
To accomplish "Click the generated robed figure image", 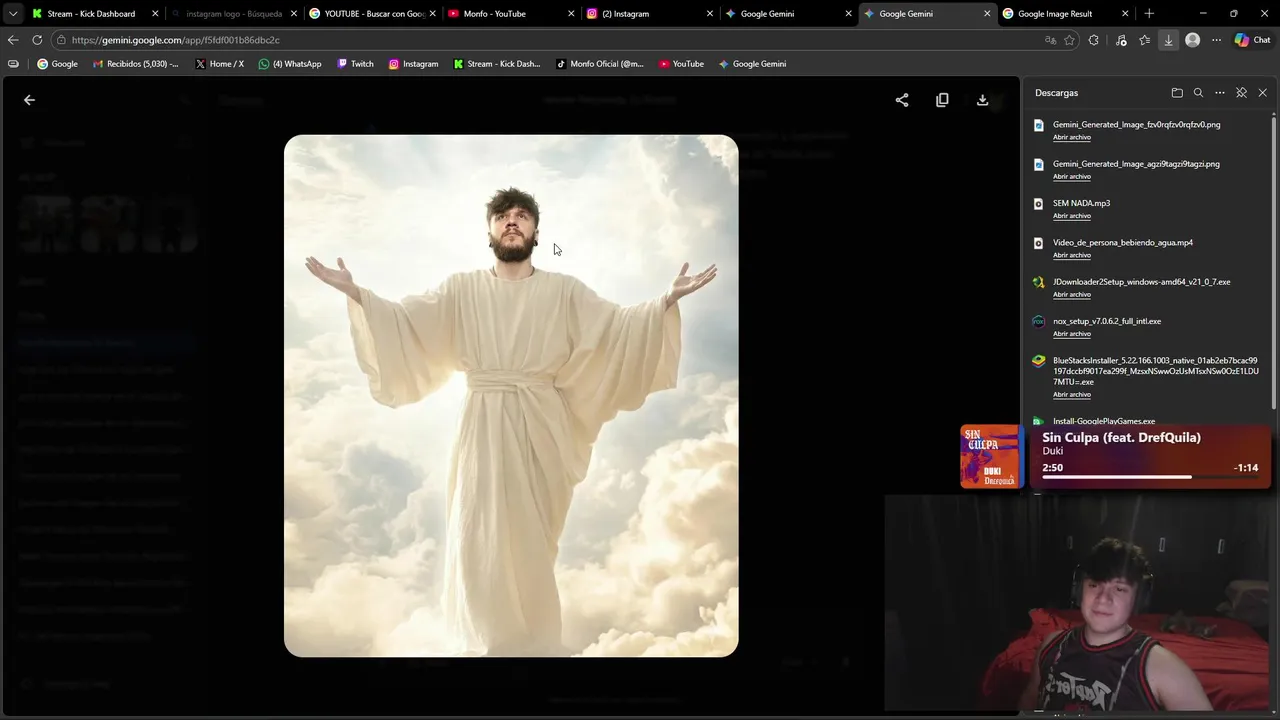I will click(x=511, y=396).
